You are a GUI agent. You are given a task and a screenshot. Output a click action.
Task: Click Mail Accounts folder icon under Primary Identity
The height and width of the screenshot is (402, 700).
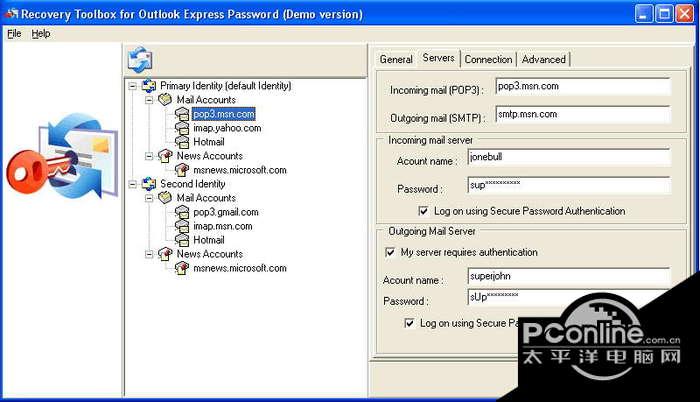tap(165, 100)
